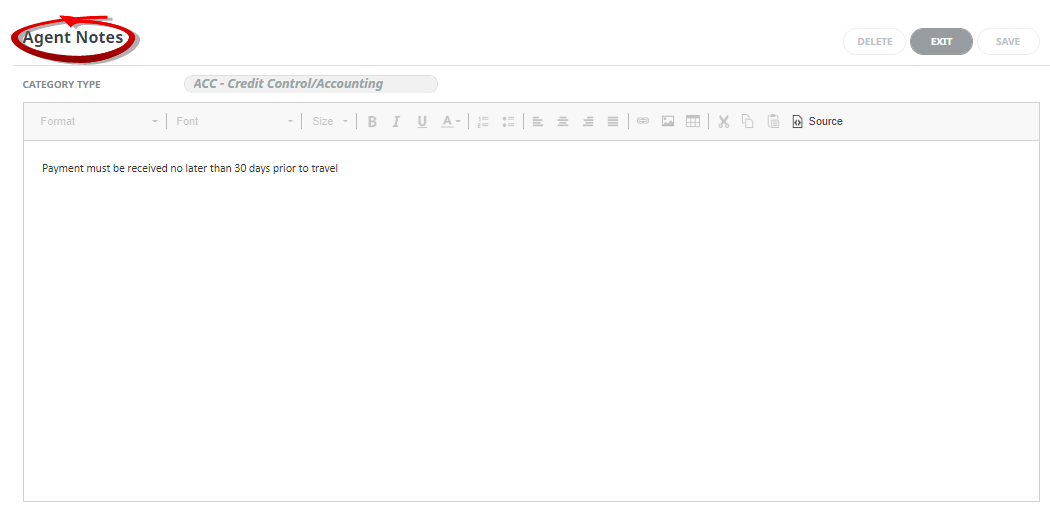Toggle italic formatting in the editor toolbar

click(x=396, y=122)
